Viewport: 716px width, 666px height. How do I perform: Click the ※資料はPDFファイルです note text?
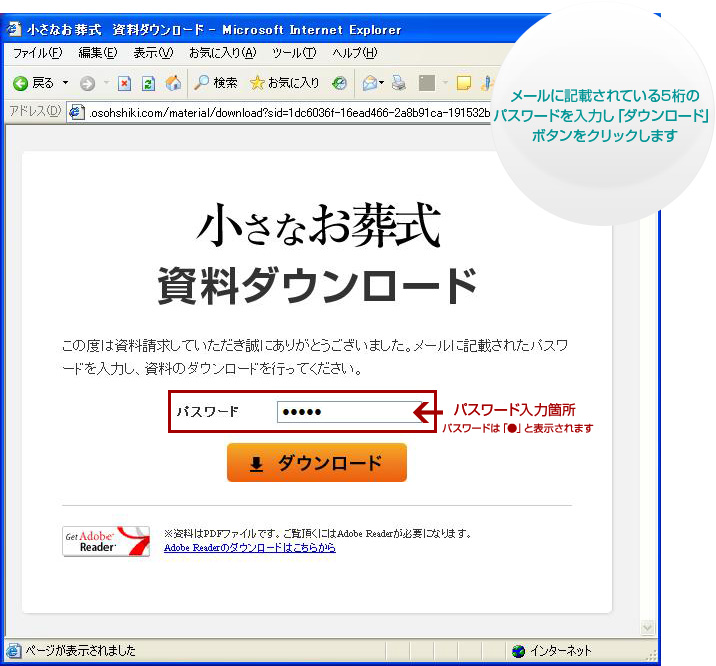click(318, 533)
